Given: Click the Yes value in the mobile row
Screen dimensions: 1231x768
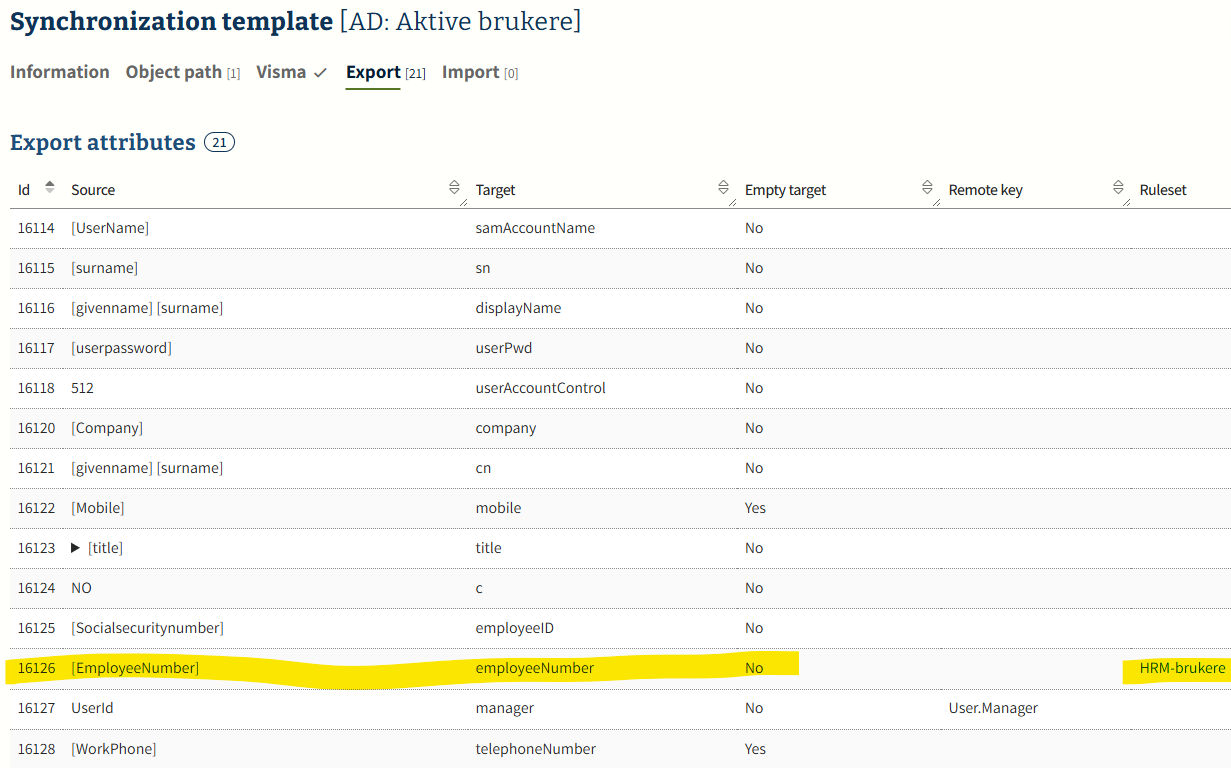Looking at the screenshot, I should pyautogui.click(x=755, y=508).
